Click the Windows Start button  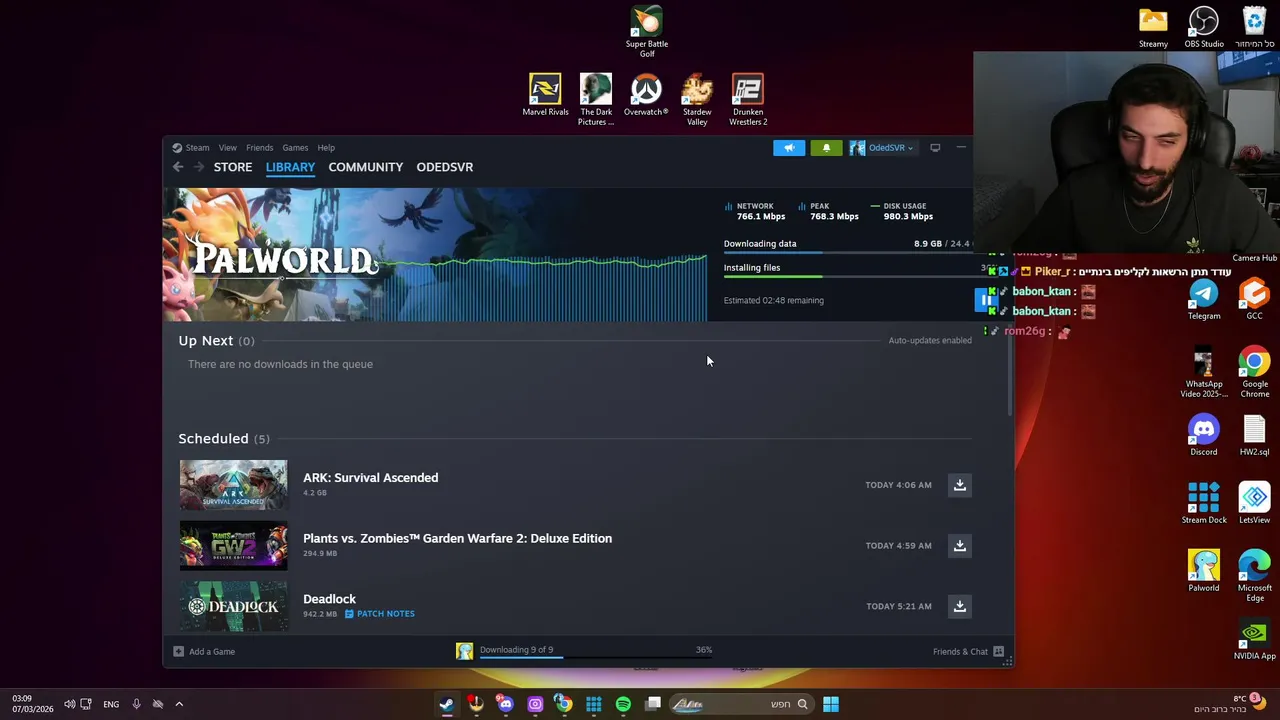click(831, 704)
